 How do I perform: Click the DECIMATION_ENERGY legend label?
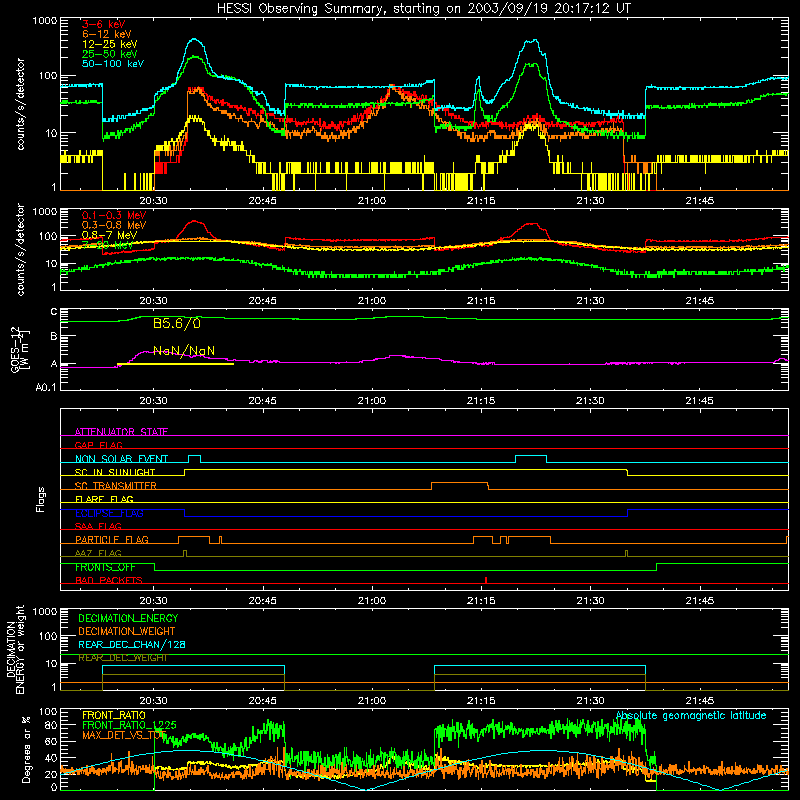(x=128, y=618)
